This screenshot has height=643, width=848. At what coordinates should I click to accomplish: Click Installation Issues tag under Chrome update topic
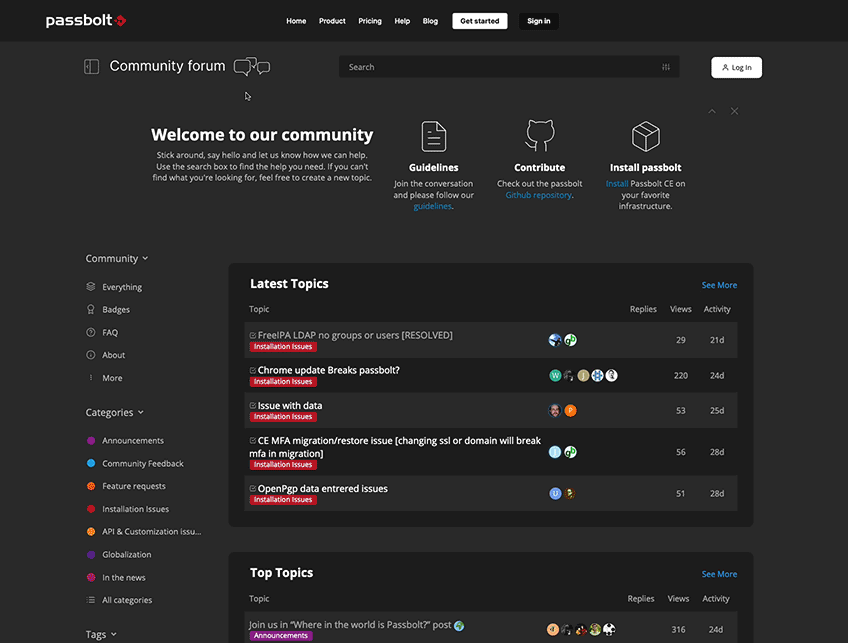click(283, 382)
